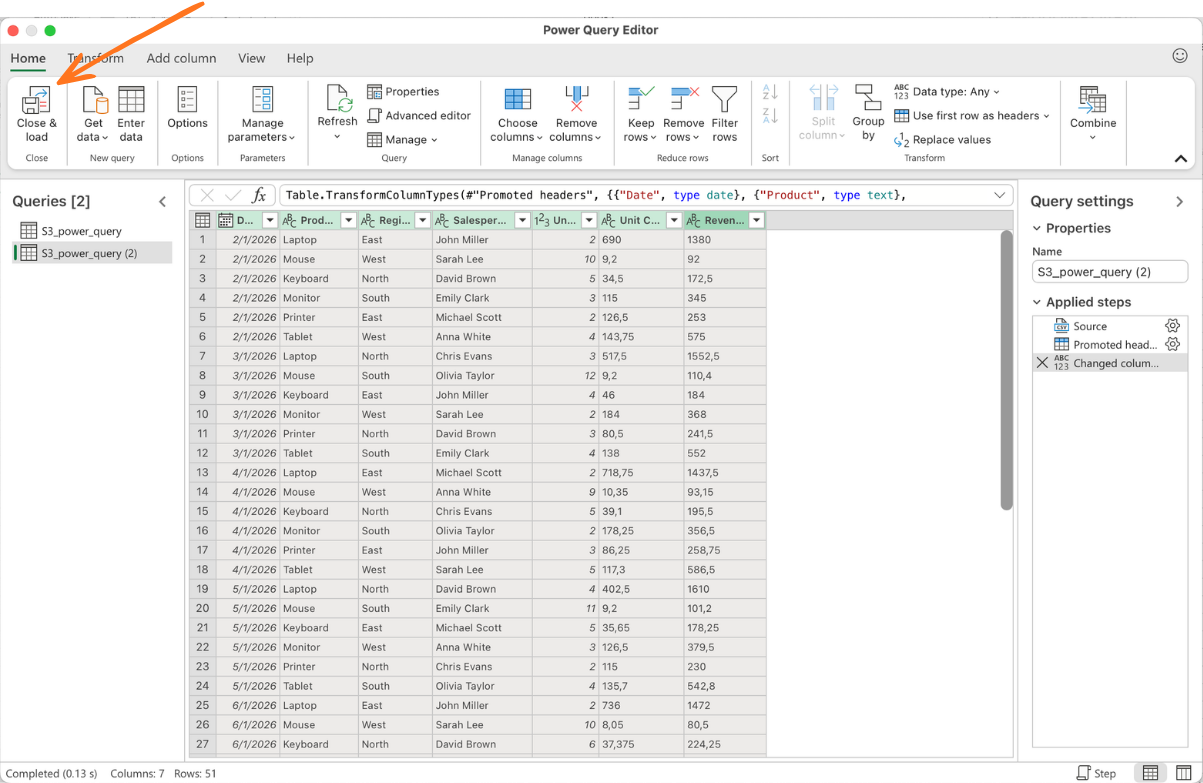Open the Date column filter dropdown
Screen dimensions: 1203x783
coord(270,220)
